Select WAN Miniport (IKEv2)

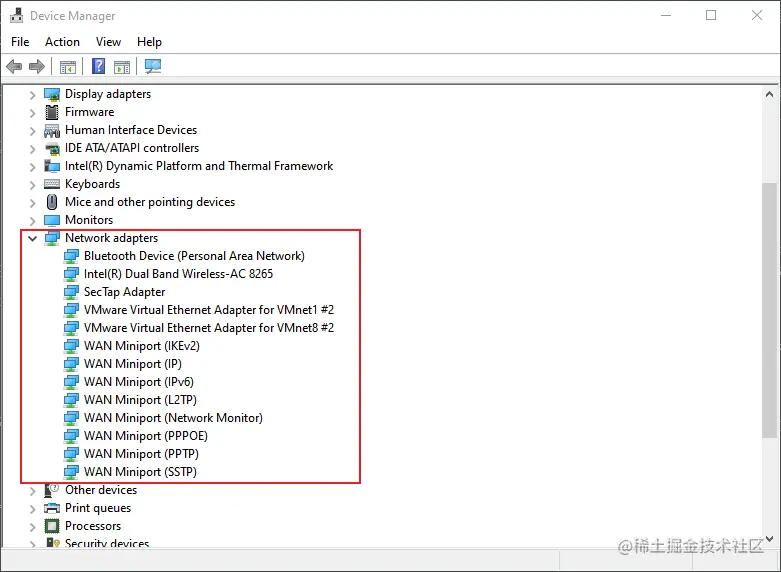[142, 346]
